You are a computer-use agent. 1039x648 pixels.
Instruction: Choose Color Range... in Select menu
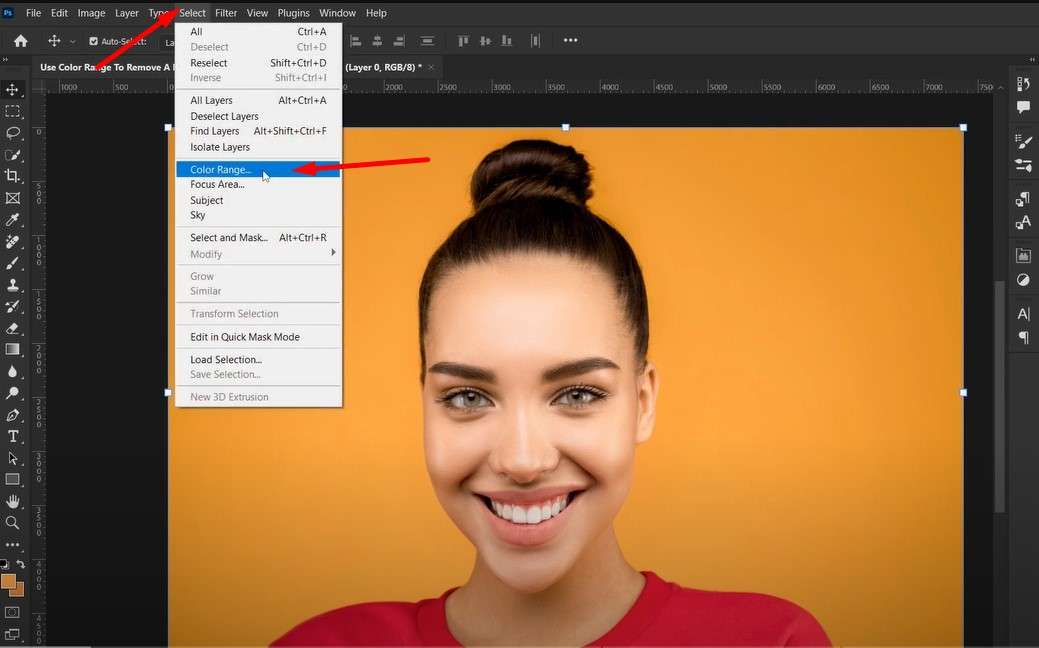coord(258,170)
